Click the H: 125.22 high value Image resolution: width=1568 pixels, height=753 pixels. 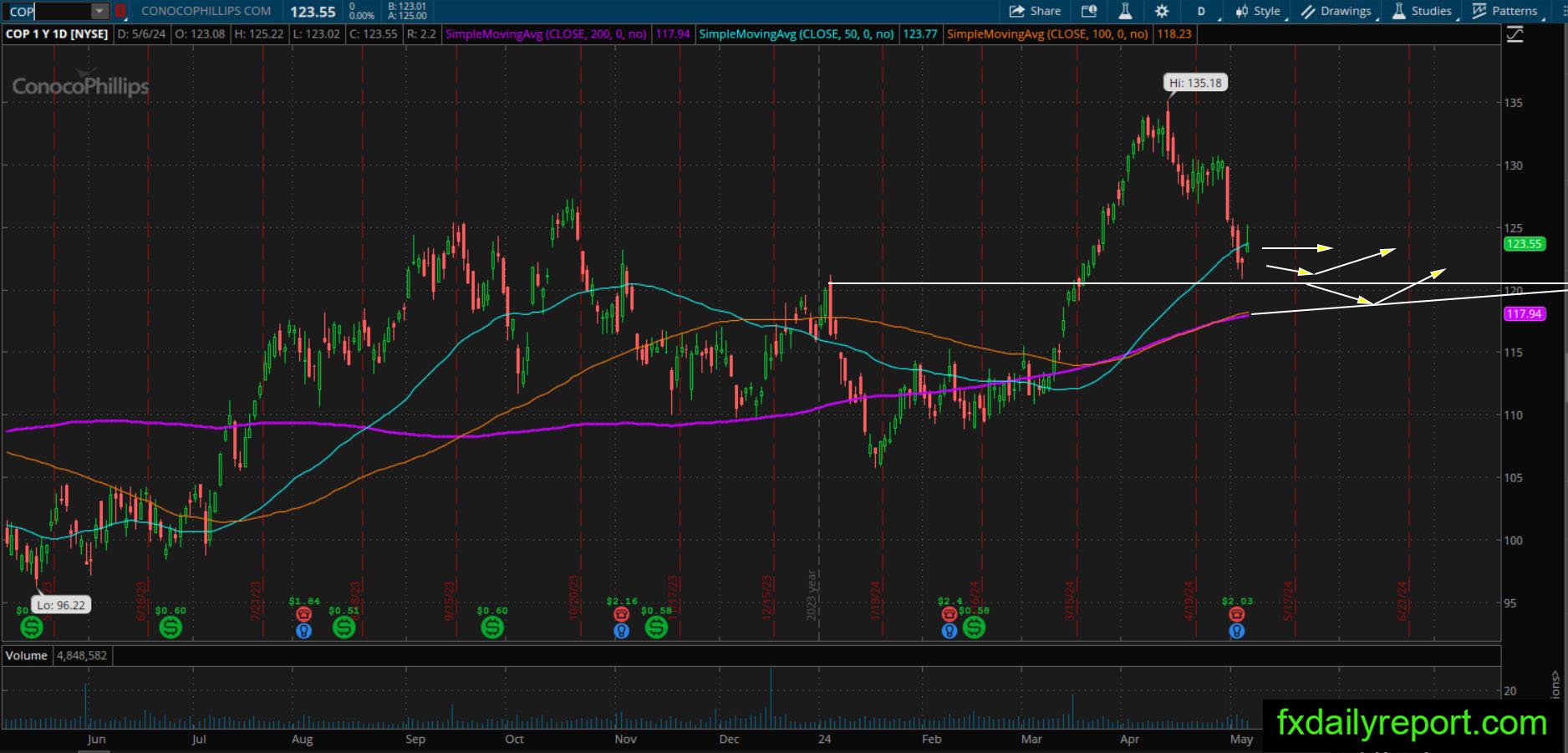click(259, 34)
